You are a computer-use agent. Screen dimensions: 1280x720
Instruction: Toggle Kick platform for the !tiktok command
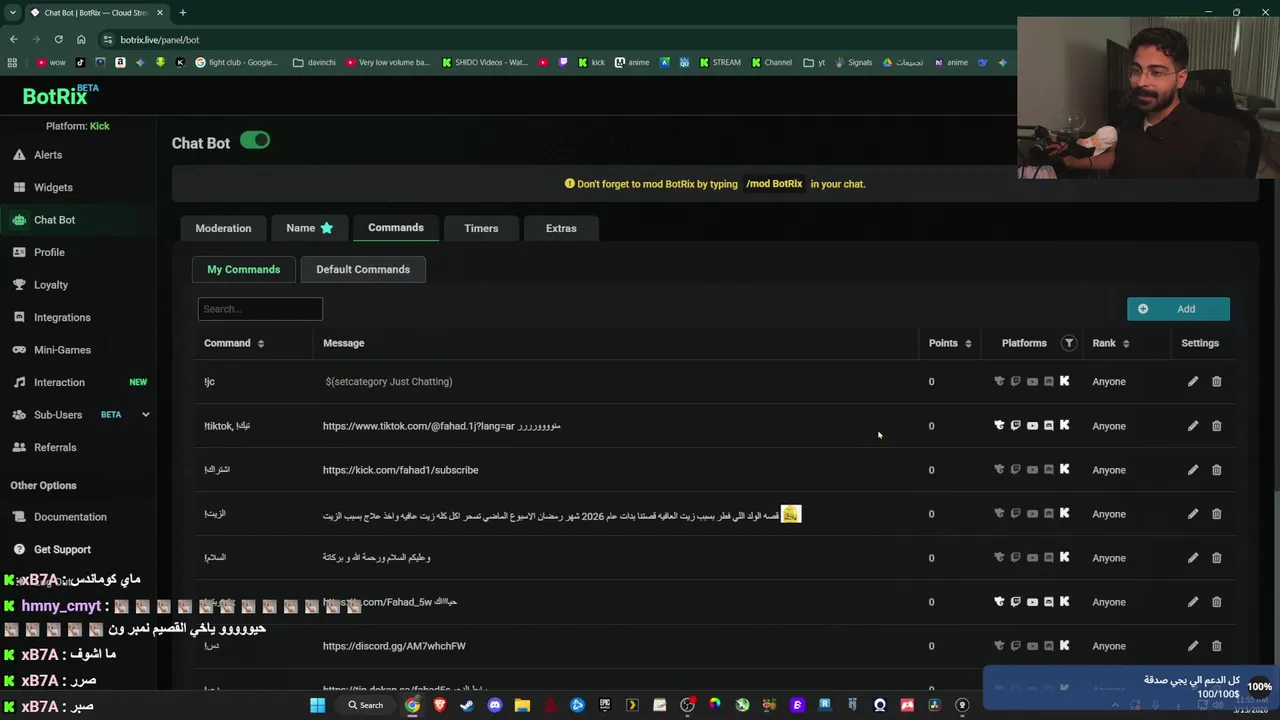coord(1064,425)
